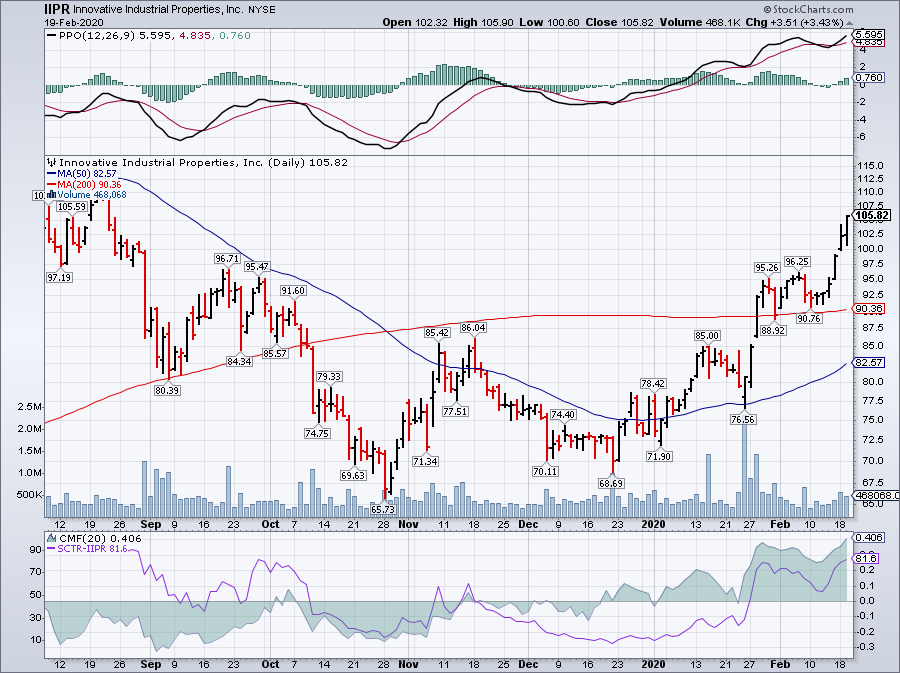Click the 82.57 moving average tag

(x=869, y=362)
